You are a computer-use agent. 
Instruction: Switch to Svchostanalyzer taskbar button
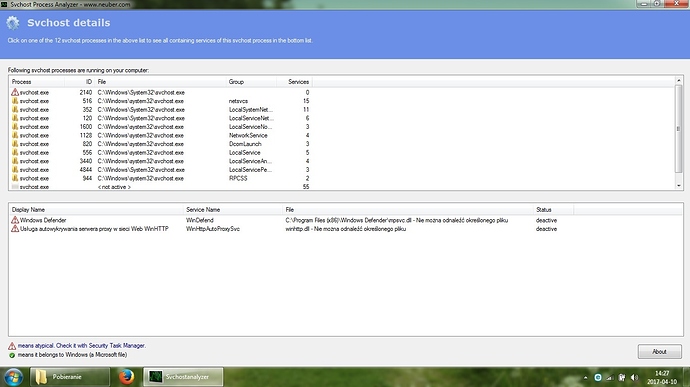[183, 377]
